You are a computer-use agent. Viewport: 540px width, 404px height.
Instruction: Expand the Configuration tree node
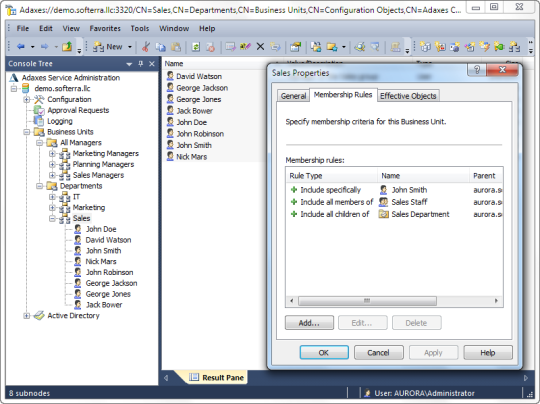tap(27, 100)
